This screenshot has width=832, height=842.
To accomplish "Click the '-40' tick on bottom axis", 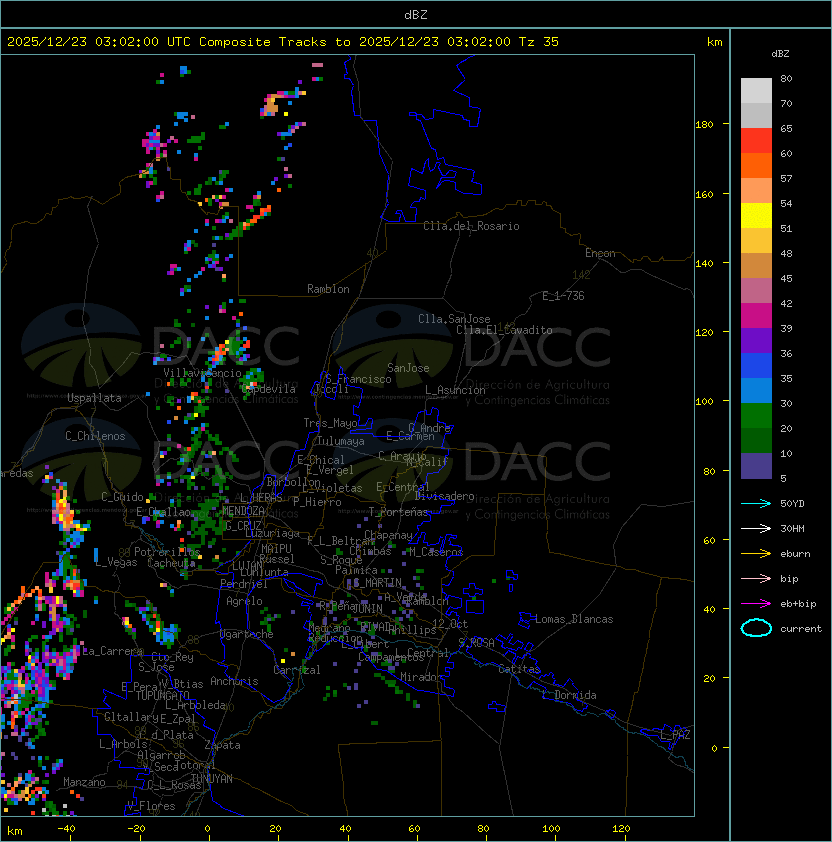I will (x=66, y=829).
